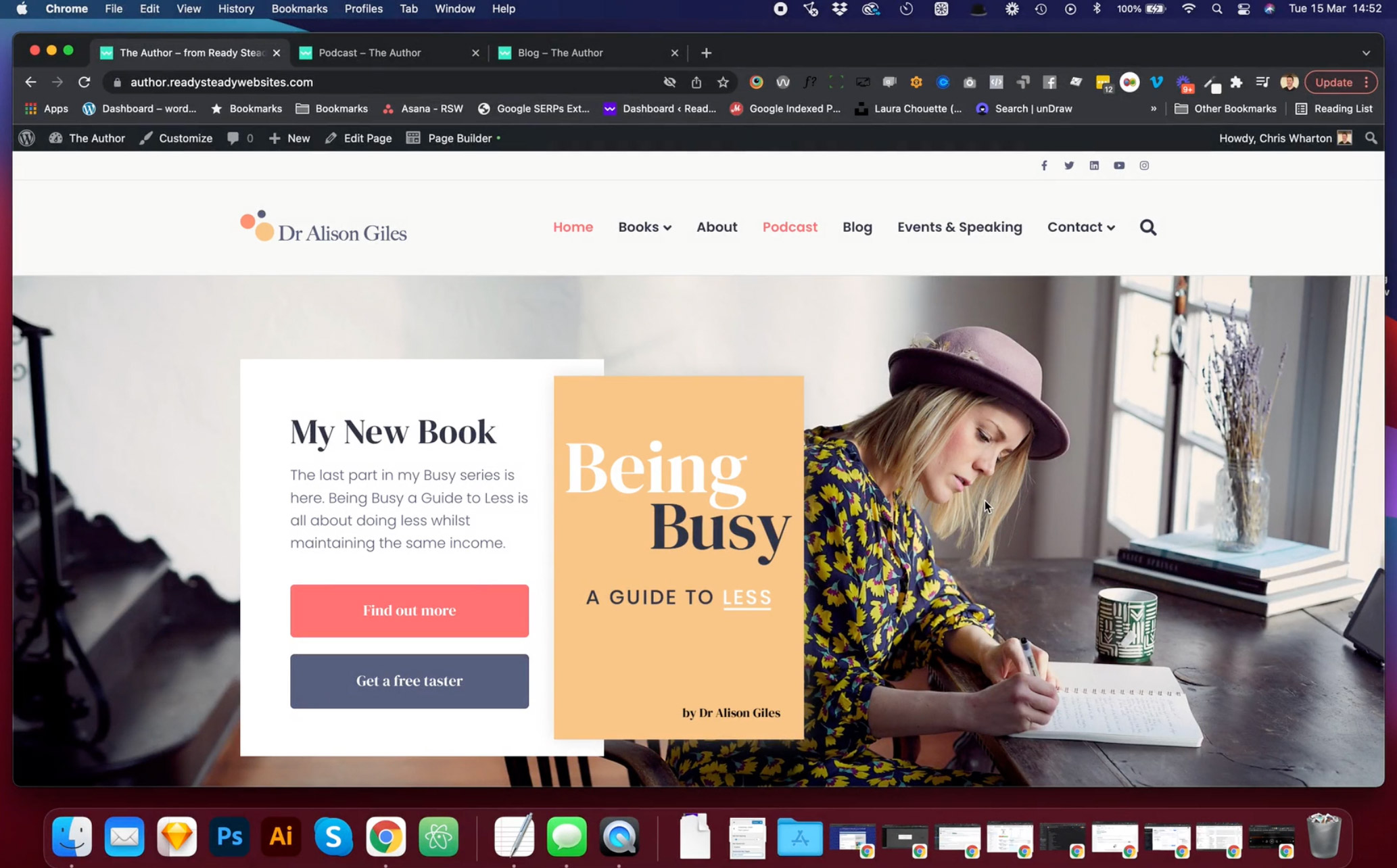The image size is (1397, 868).
Task: Bookmark this page with the star icon
Action: [x=723, y=82]
